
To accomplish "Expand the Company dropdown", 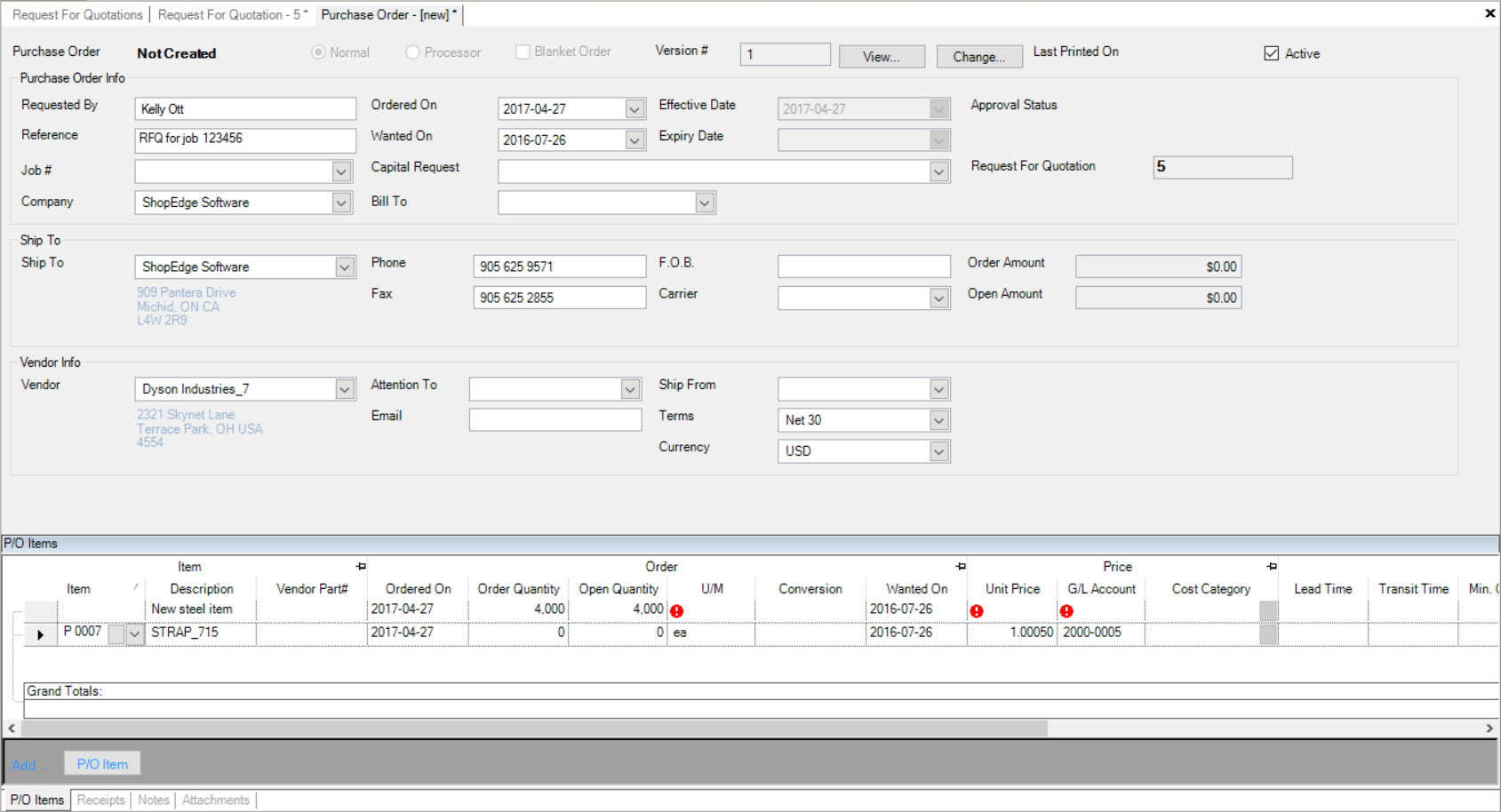I will [341, 203].
